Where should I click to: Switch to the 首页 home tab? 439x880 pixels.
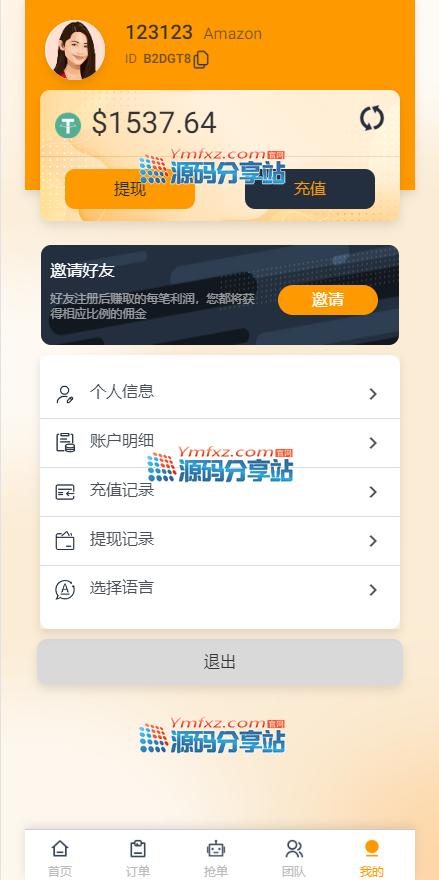[60, 857]
